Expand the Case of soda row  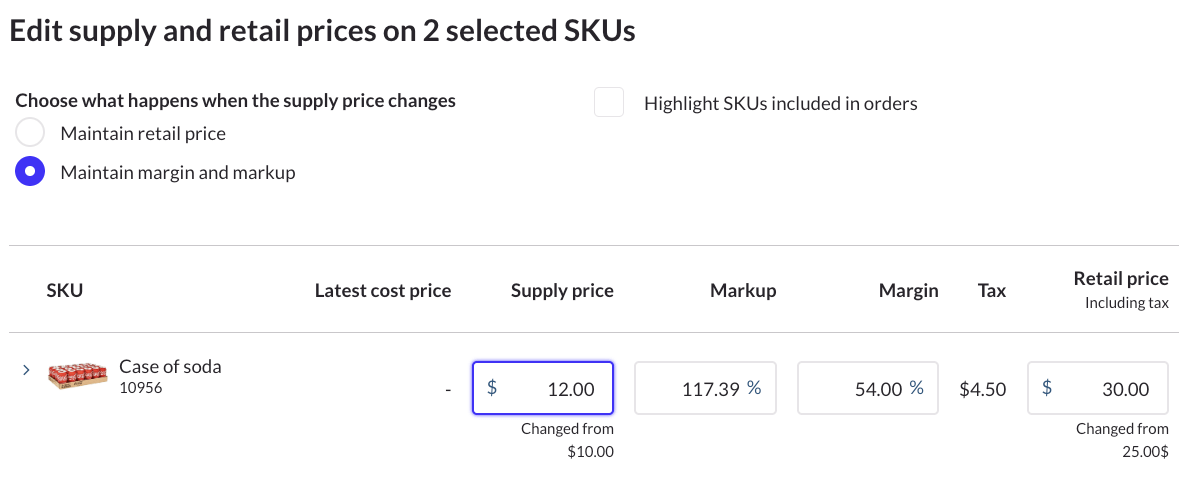click(26, 370)
